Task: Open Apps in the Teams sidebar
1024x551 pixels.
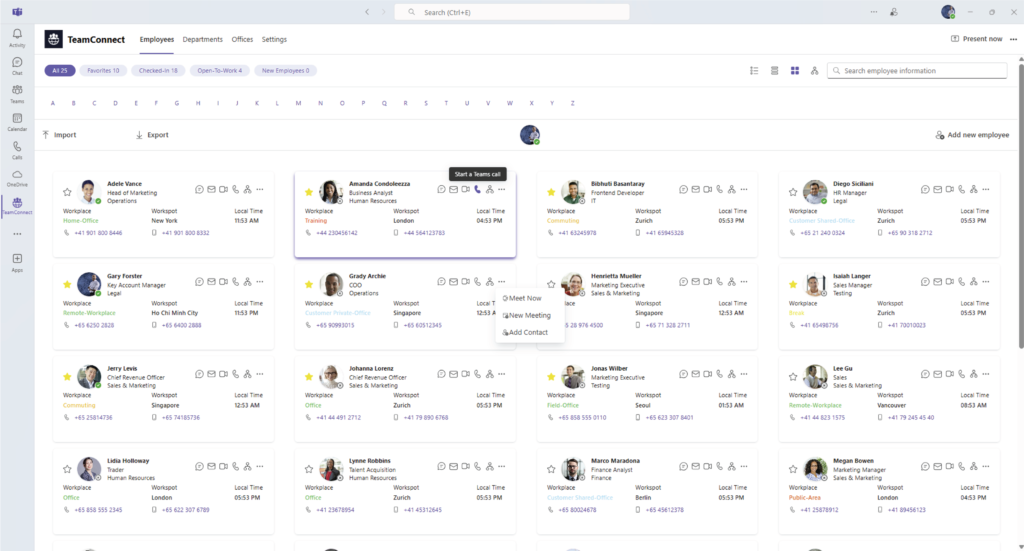Action: (17, 262)
